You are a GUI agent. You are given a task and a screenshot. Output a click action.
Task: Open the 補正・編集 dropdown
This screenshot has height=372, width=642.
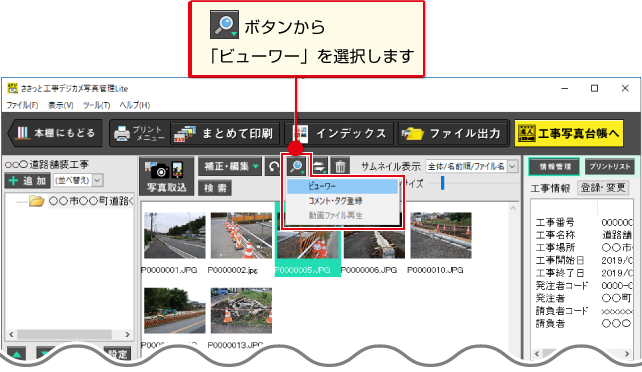click(x=230, y=166)
